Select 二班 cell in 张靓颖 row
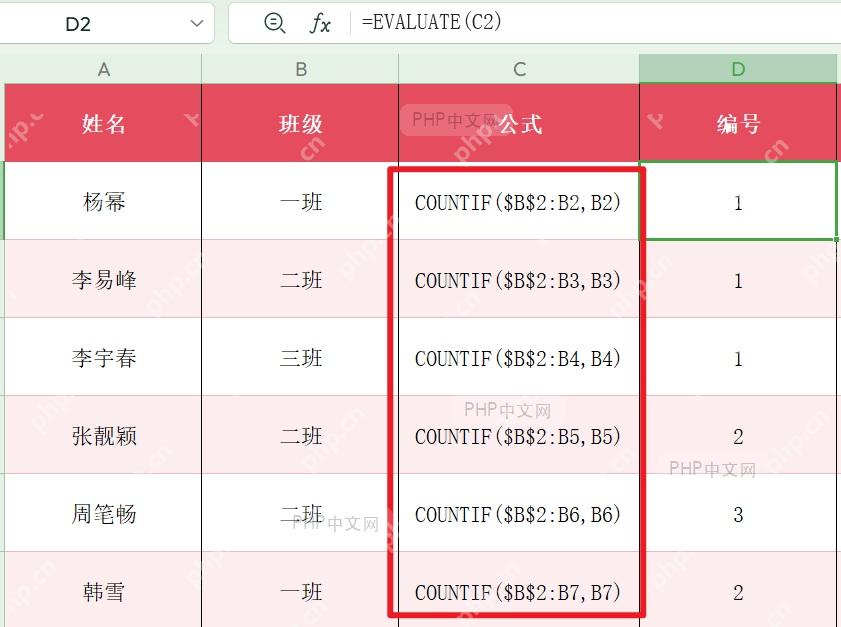Viewport: 841px width, 627px height. coord(300,435)
